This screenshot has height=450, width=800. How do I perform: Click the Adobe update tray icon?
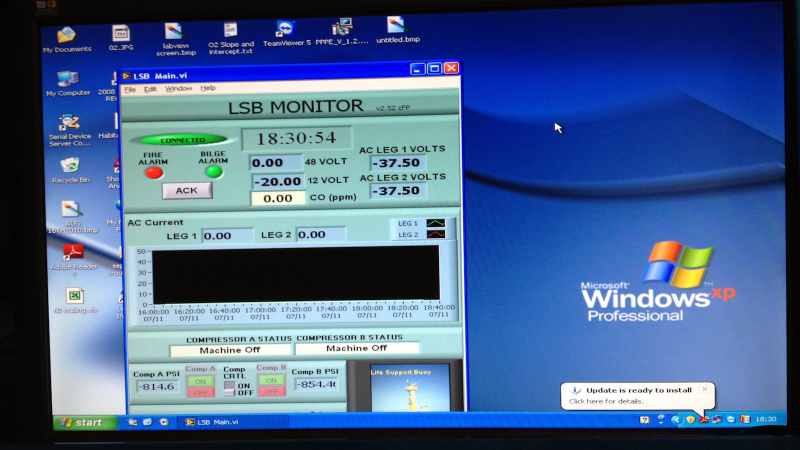coord(704,419)
